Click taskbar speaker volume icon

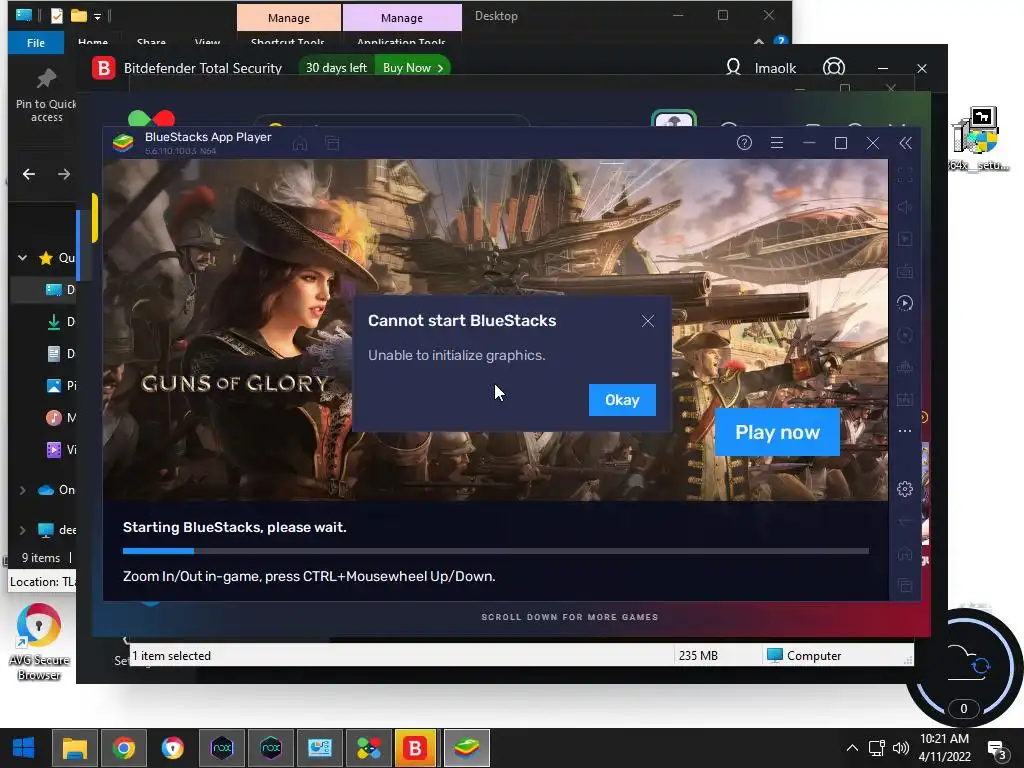coord(901,748)
